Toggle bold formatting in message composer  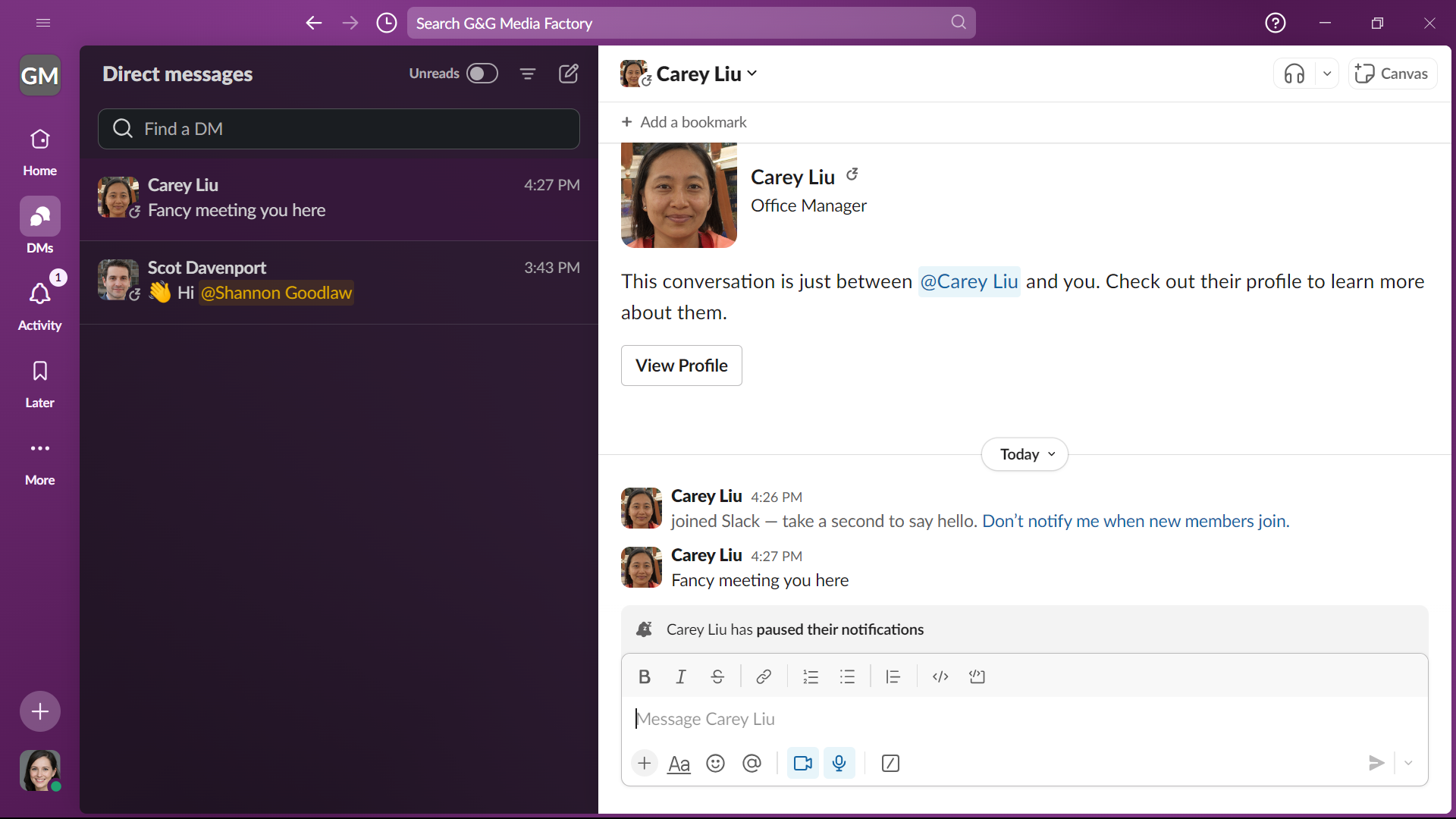(x=644, y=676)
